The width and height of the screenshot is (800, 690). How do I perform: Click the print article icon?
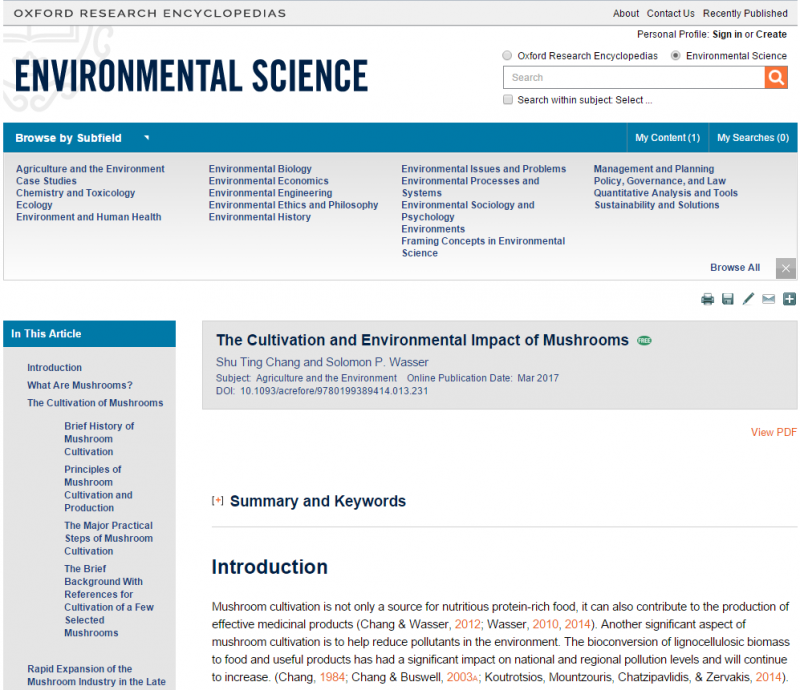(x=708, y=299)
